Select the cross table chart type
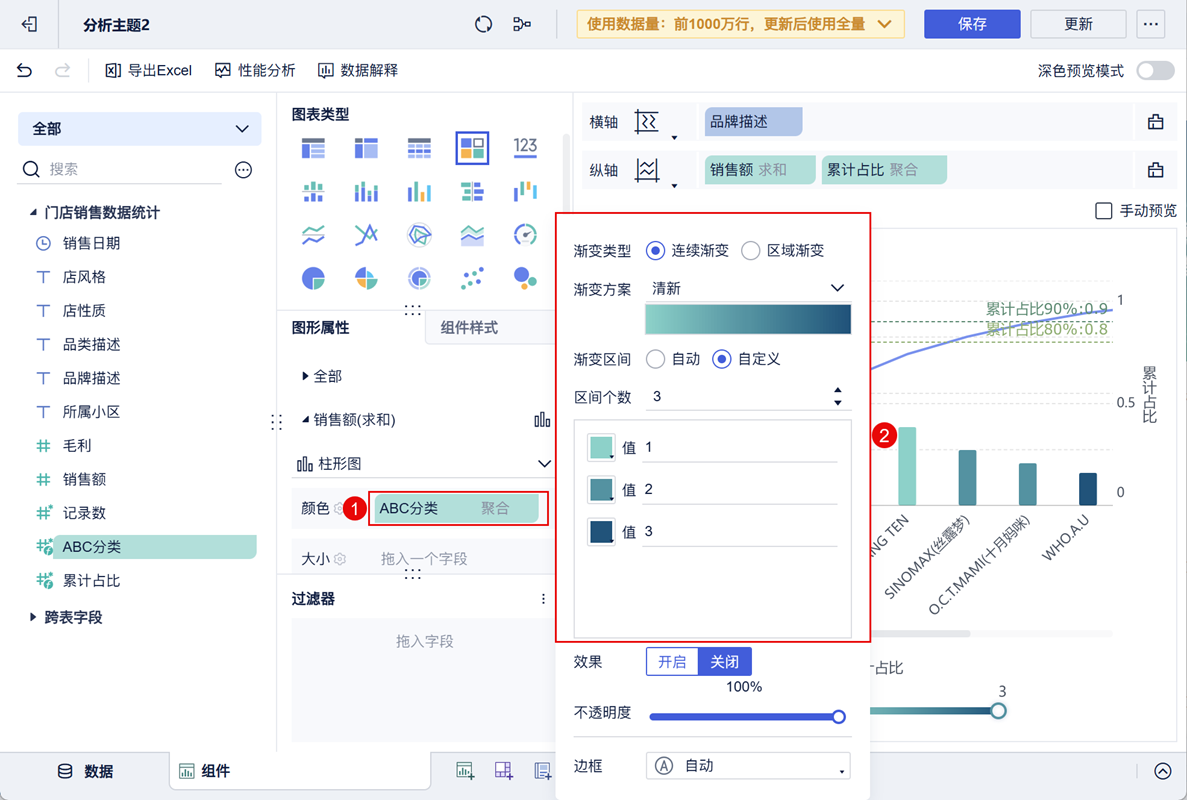Image resolution: width=1187 pixels, height=800 pixels. (x=366, y=148)
